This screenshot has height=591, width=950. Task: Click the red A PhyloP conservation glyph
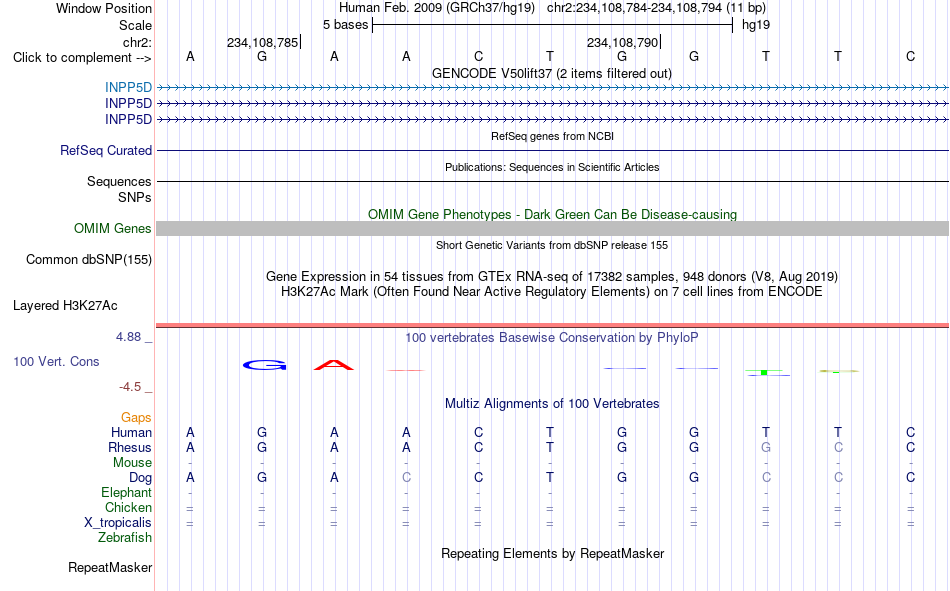click(x=334, y=365)
